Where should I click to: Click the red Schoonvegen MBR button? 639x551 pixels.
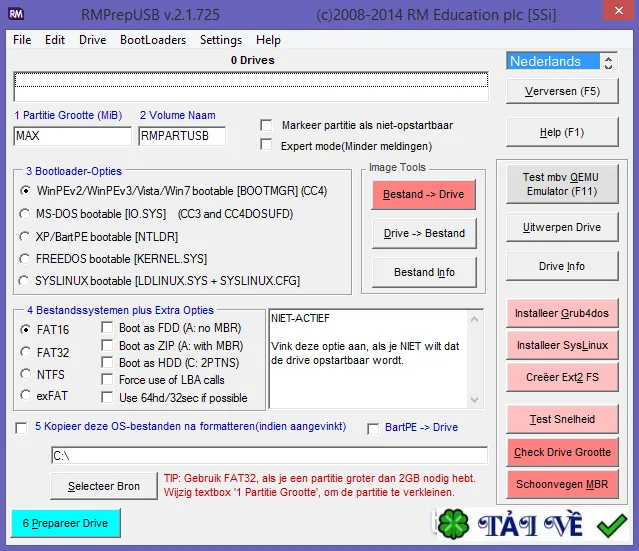click(562, 484)
